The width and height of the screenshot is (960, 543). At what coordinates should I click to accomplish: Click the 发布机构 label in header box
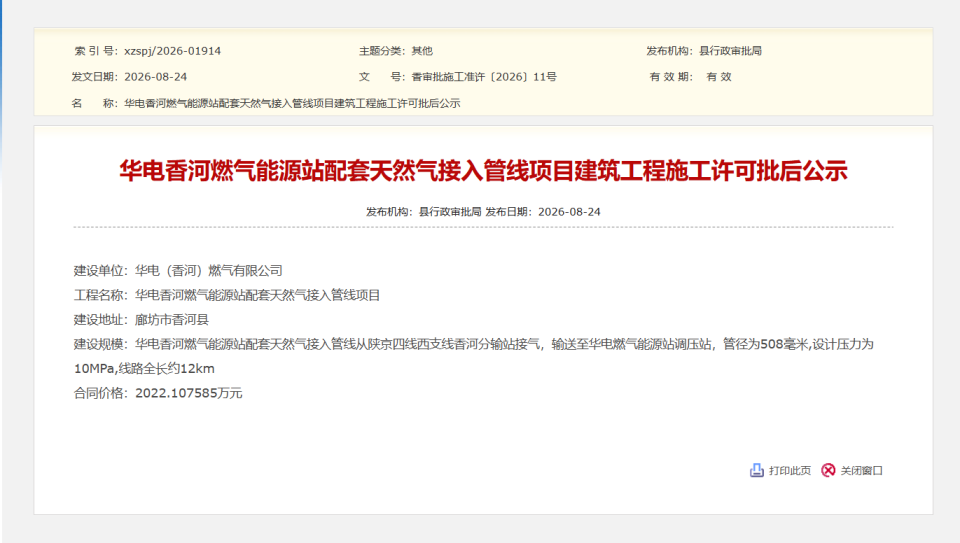[x=670, y=51]
